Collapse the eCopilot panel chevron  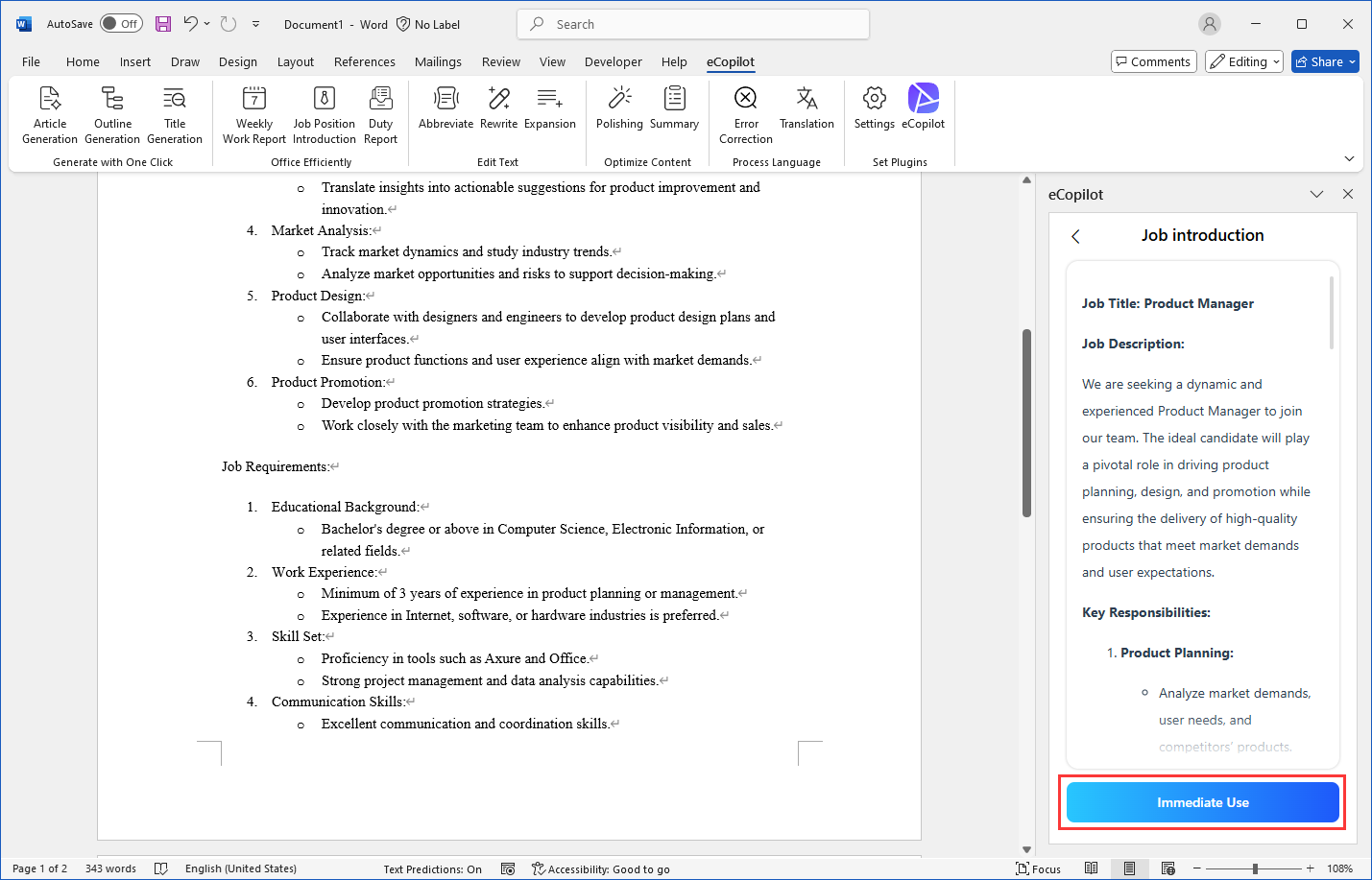coord(1316,194)
